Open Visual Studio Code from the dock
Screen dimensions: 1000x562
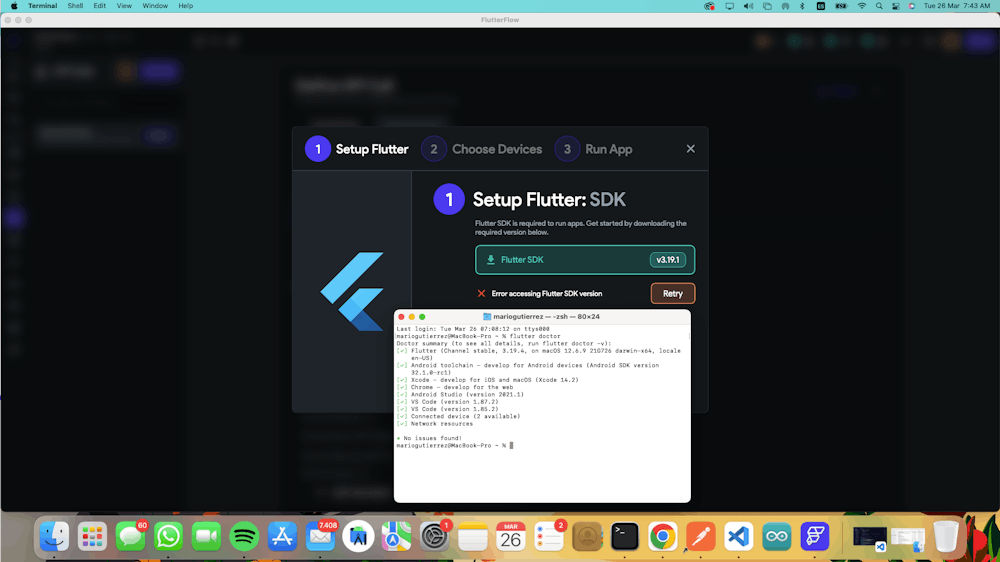coord(739,536)
